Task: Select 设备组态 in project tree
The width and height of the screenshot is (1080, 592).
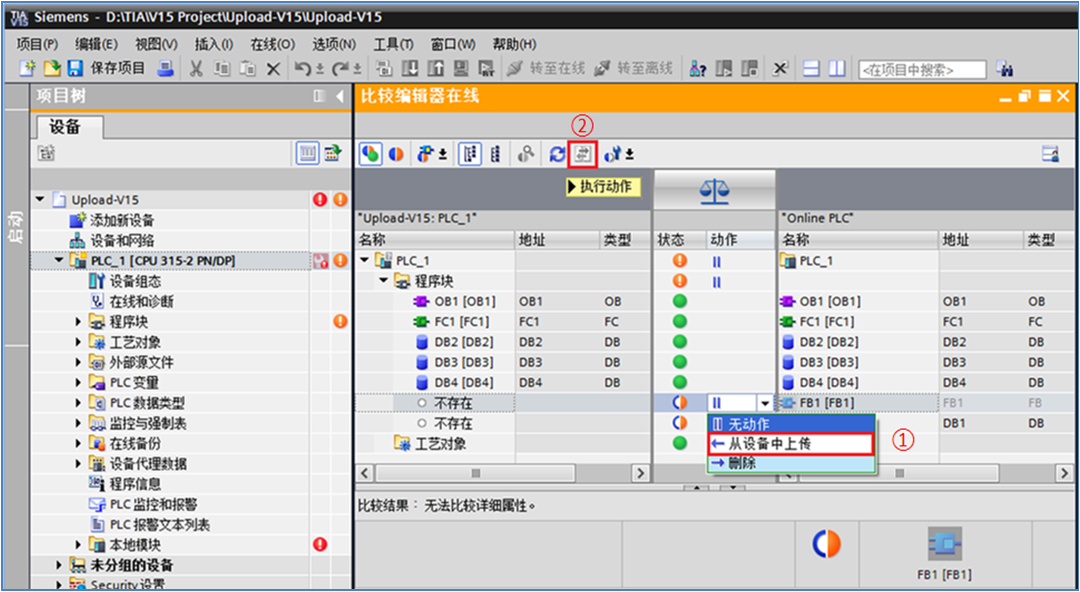Action: pyautogui.click(x=135, y=281)
